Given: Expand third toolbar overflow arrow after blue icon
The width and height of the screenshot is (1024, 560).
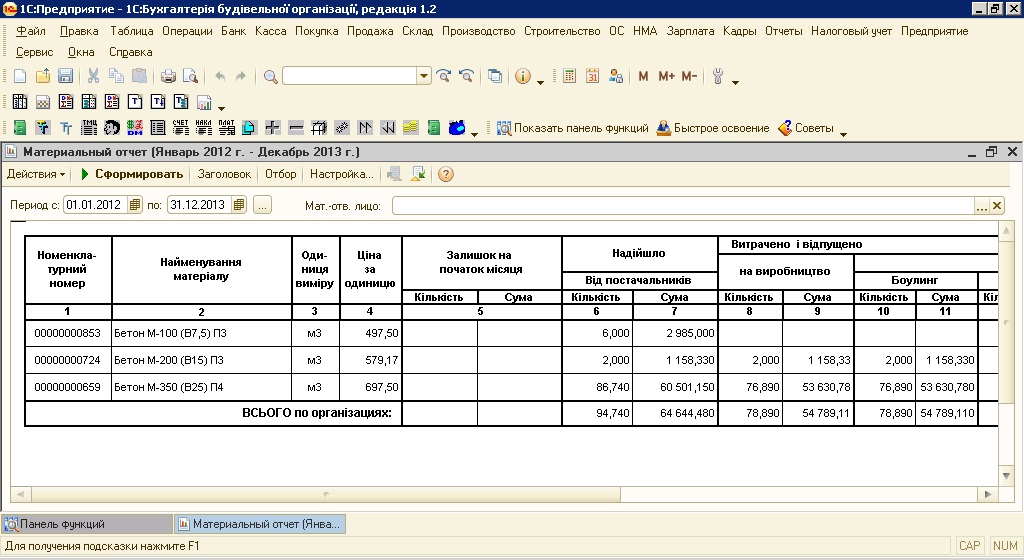Looking at the screenshot, I should point(474,132).
